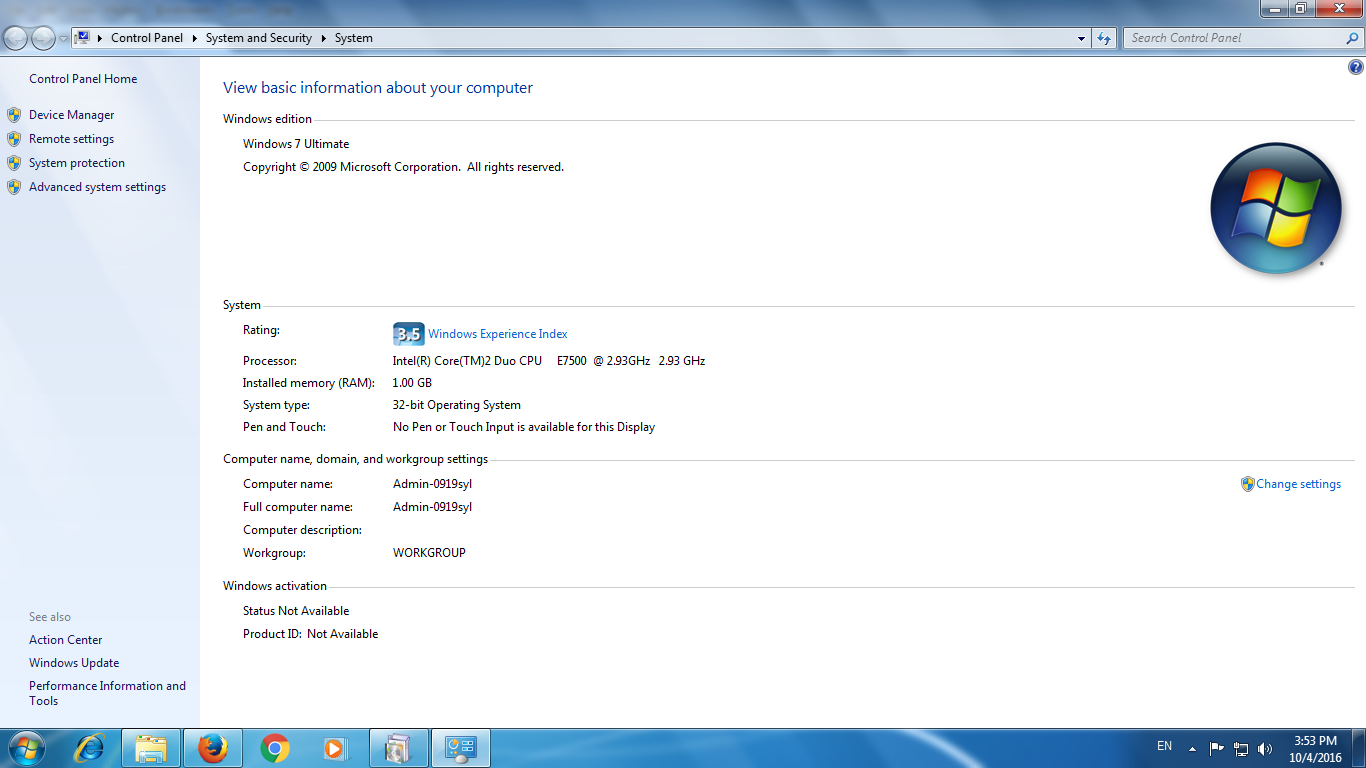The height and width of the screenshot is (768, 1366).
Task: Click in the Search Control Panel box
Action: click(1235, 38)
